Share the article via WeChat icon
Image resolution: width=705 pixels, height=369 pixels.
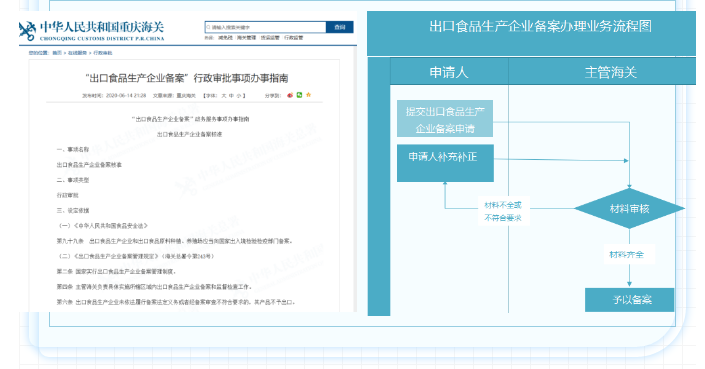[x=299, y=95]
